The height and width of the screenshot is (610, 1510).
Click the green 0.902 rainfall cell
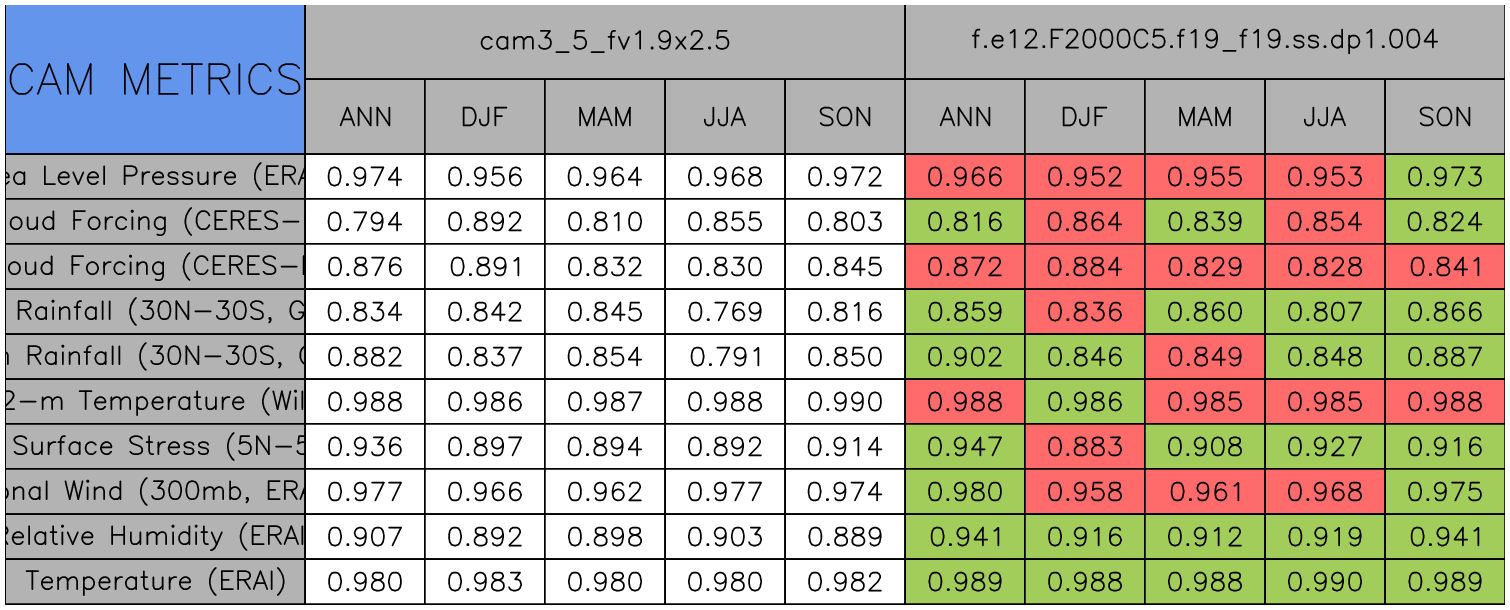point(965,357)
